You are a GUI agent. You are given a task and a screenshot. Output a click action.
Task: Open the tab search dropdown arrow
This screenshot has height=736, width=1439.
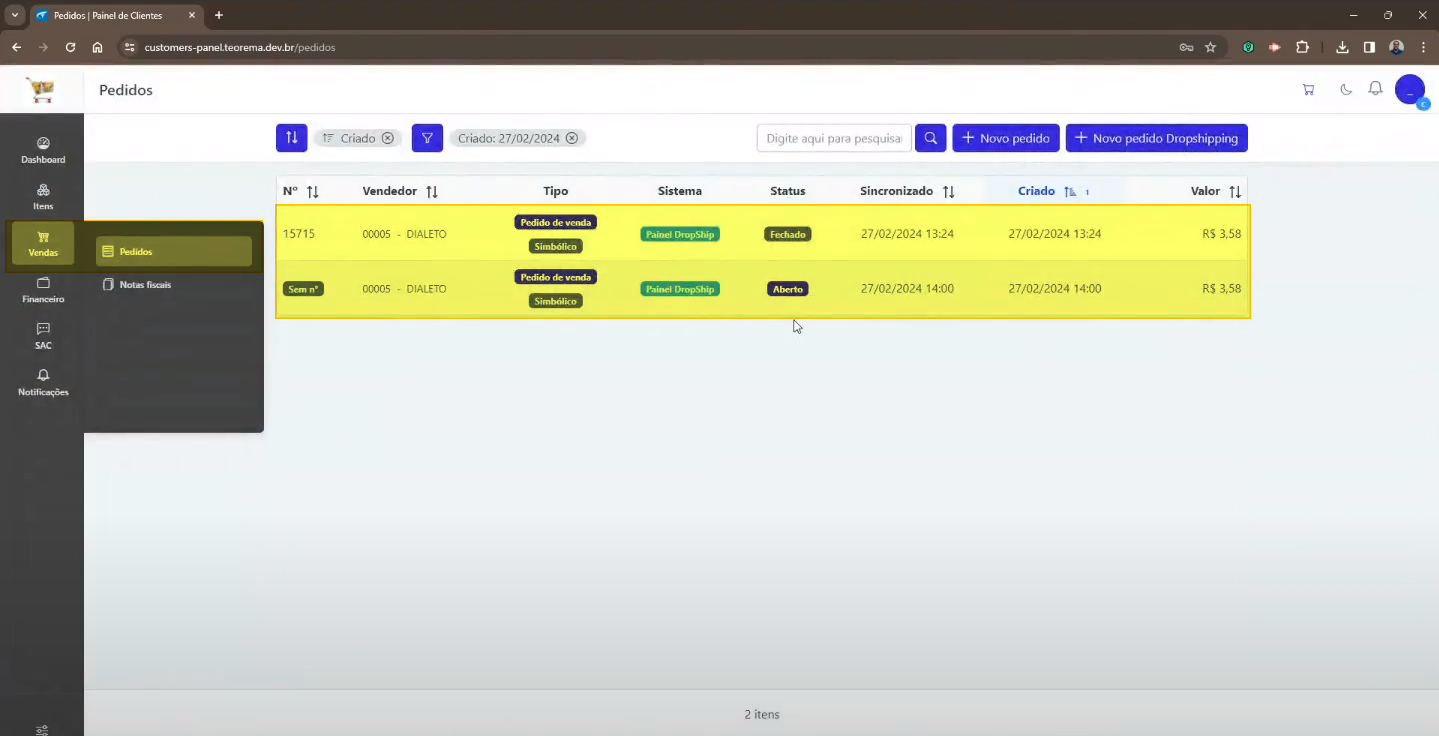coord(15,15)
